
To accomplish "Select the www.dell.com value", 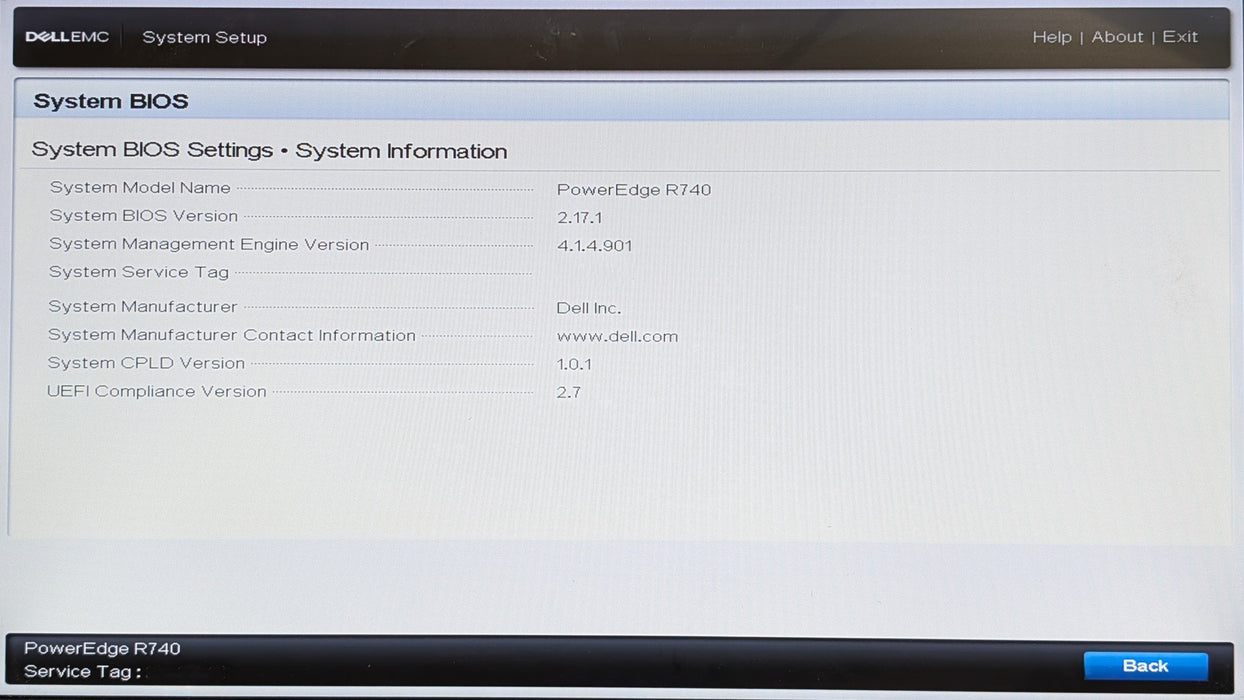I will click(617, 337).
